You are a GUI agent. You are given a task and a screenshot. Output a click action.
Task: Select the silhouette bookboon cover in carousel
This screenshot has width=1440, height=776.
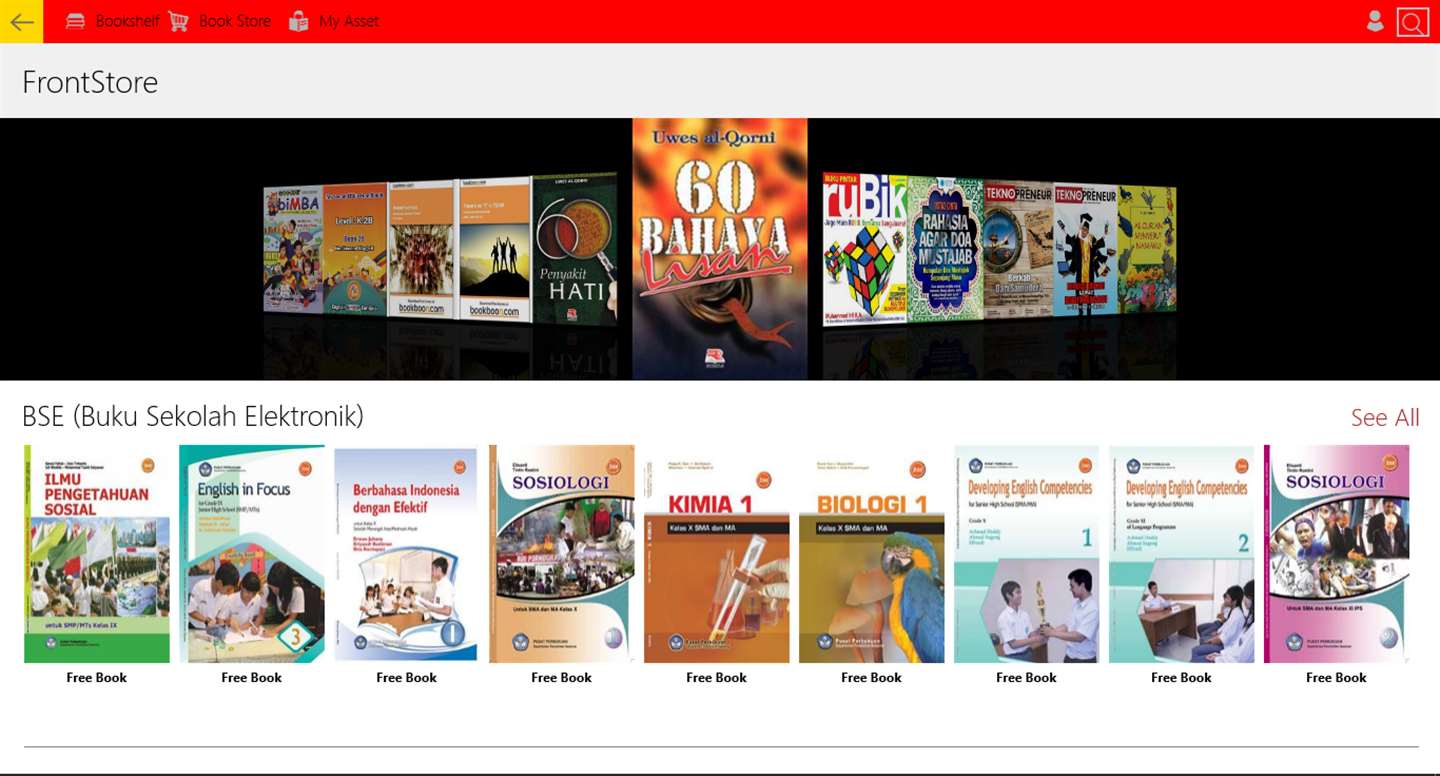pyautogui.click(x=494, y=249)
